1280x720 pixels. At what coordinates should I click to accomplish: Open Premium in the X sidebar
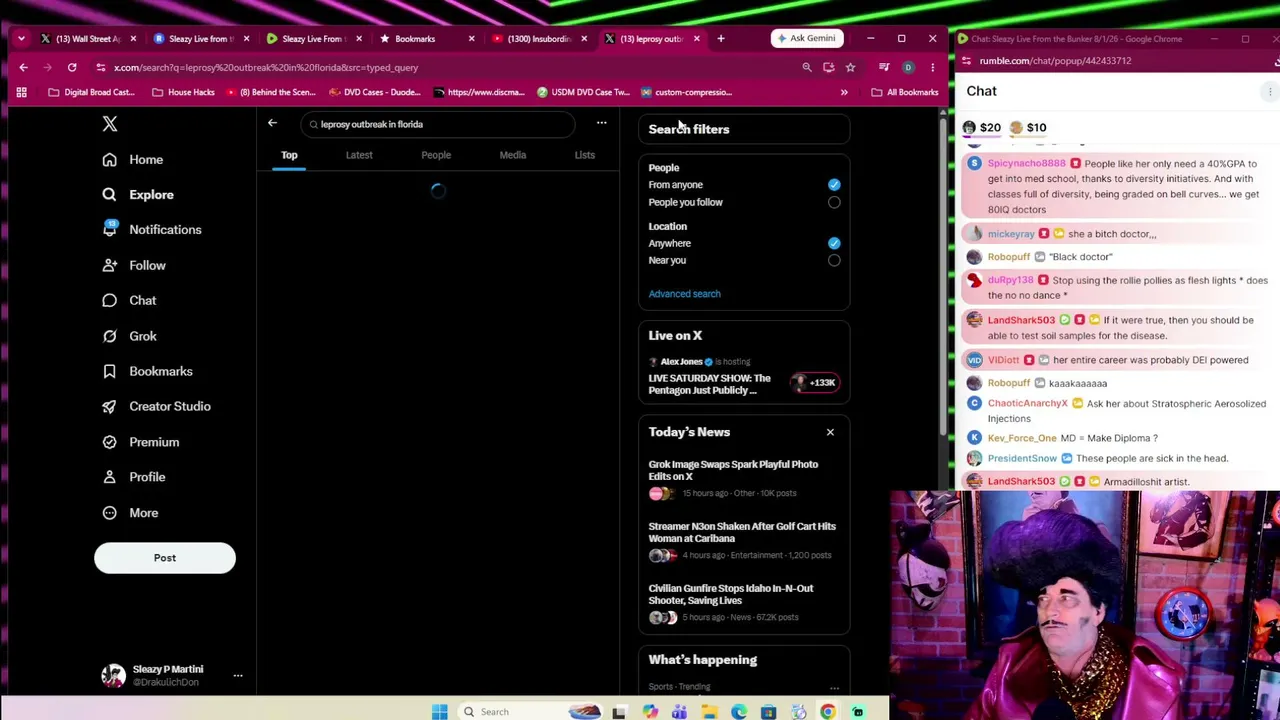click(141, 442)
